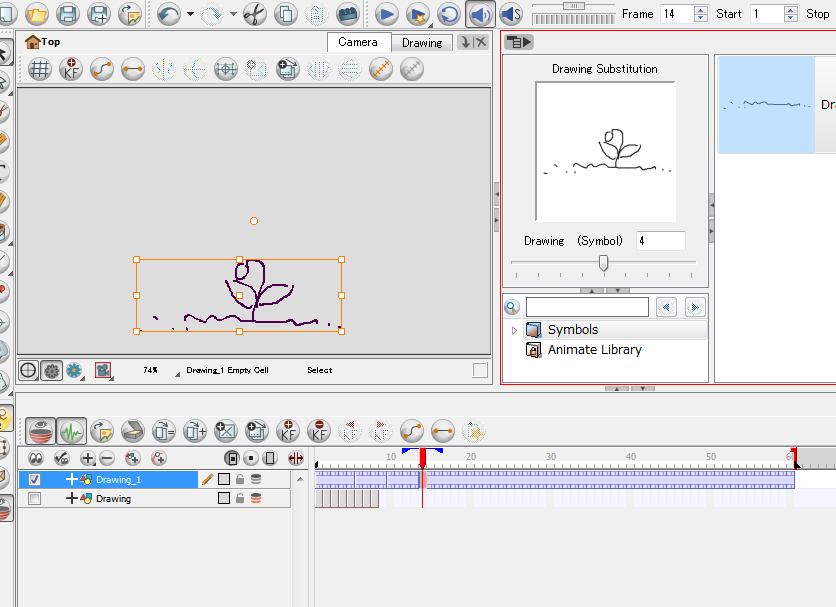The width and height of the screenshot is (836, 607).
Task: Click the Undo arrow icon
Action: (169, 14)
